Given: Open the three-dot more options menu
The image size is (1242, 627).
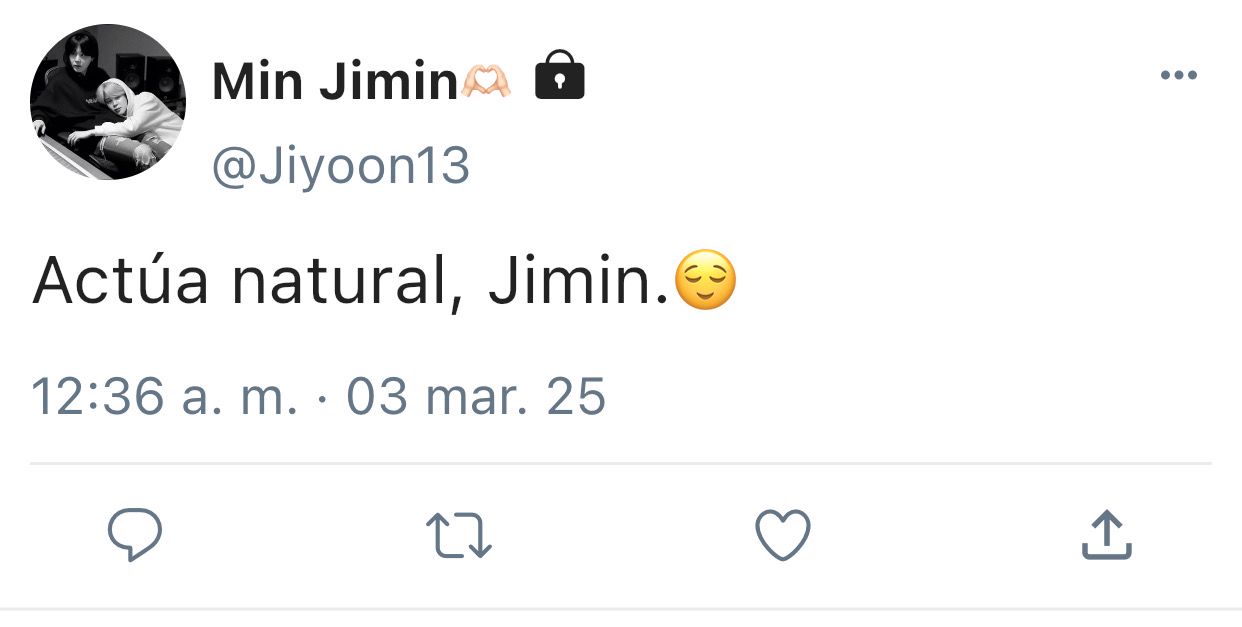Looking at the screenshot, I should [1178, 75].
